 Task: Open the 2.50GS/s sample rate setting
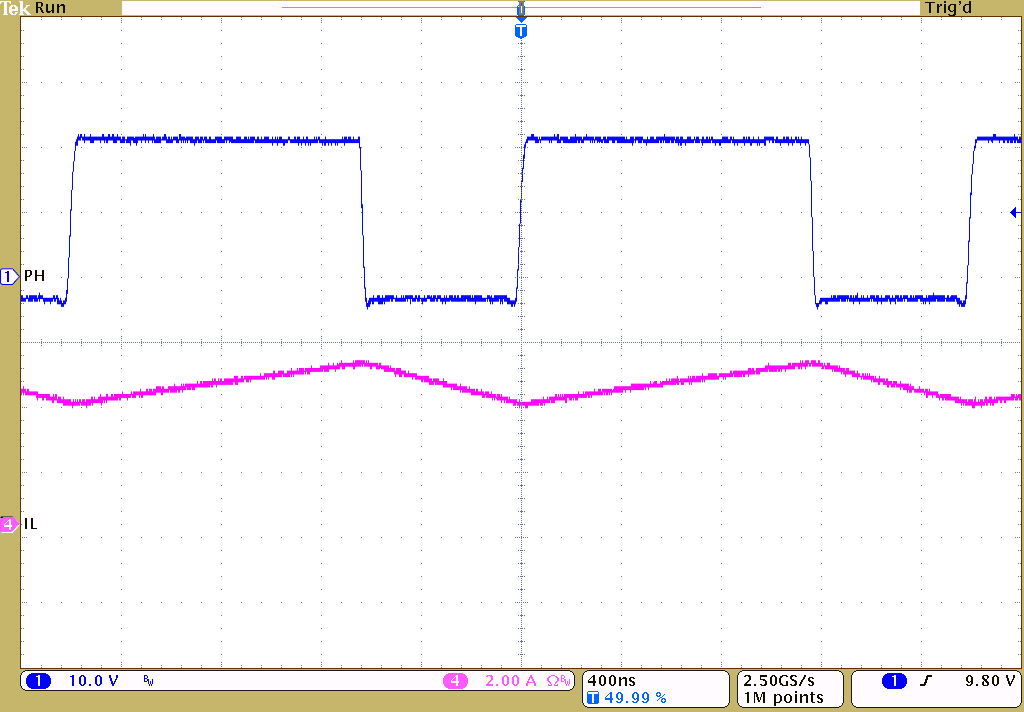click(779, 679)
